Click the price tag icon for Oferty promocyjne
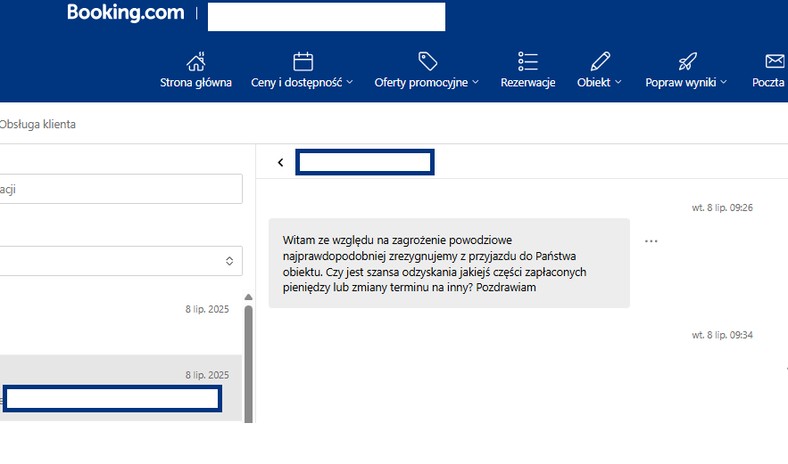 [428, 61]
